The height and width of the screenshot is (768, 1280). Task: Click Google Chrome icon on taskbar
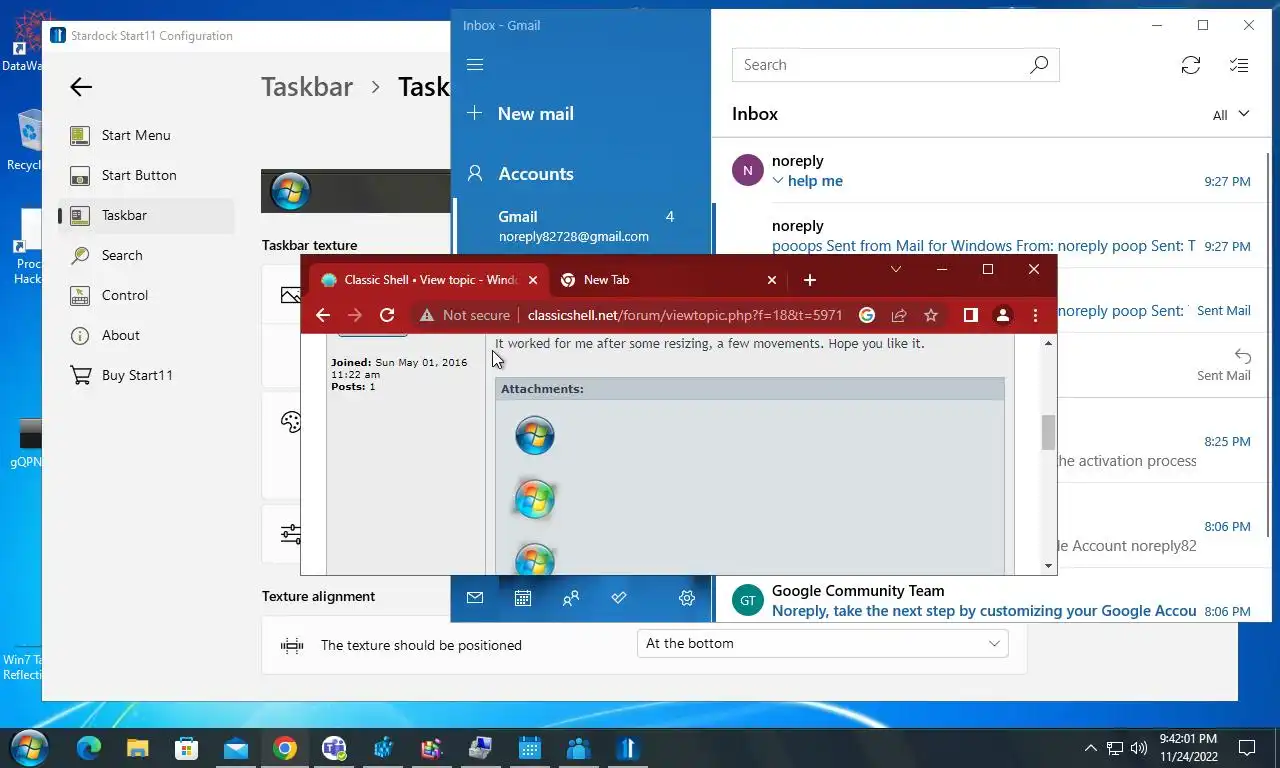point(285,748)
